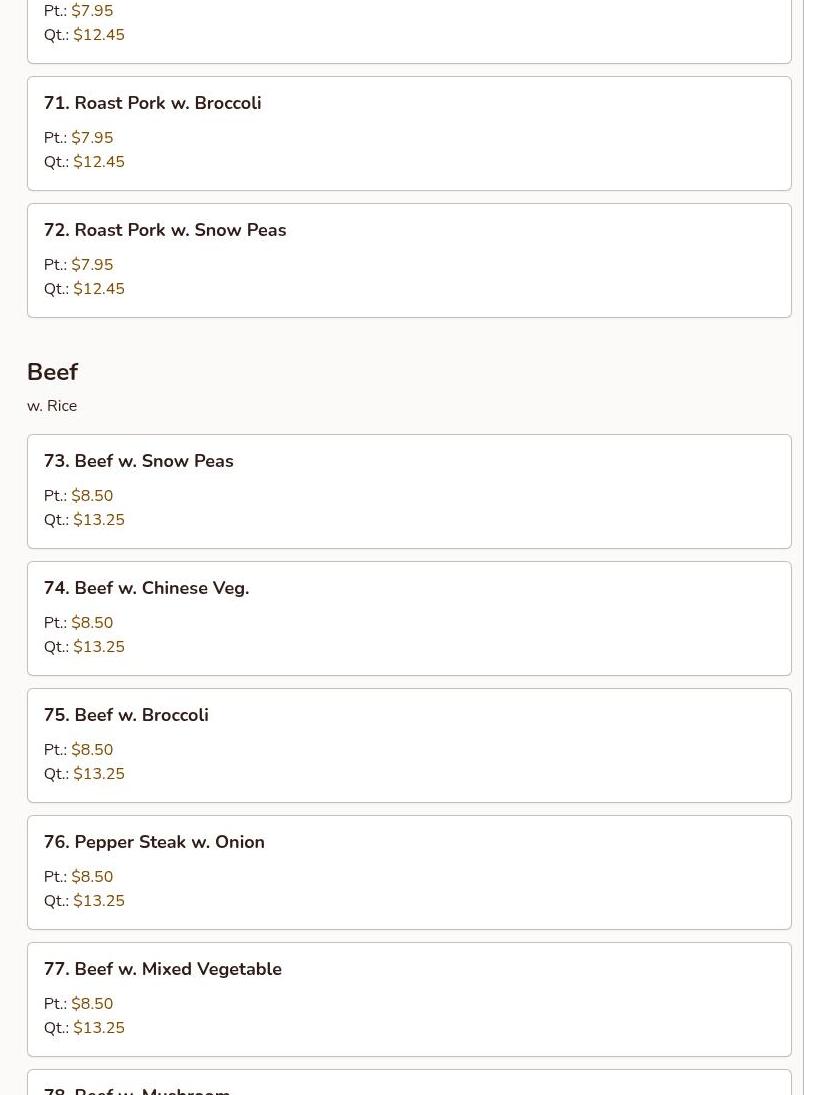Image resolution: width=824 pixels, height=1095 pixels.
Task: Select Pt. $7.95 price under Roast Pork w. Broccoli
Action: 78,138
